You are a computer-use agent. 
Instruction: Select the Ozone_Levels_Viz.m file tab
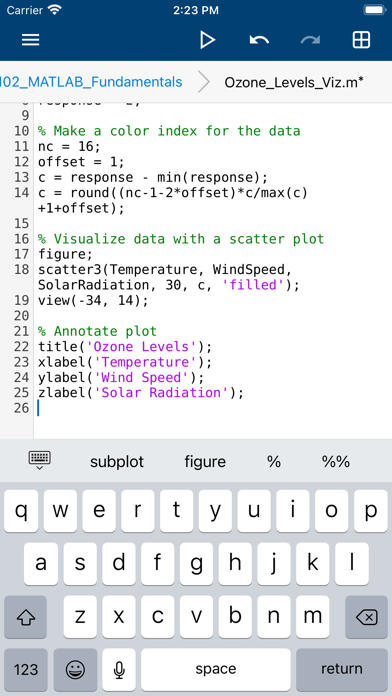click(294, 83)
